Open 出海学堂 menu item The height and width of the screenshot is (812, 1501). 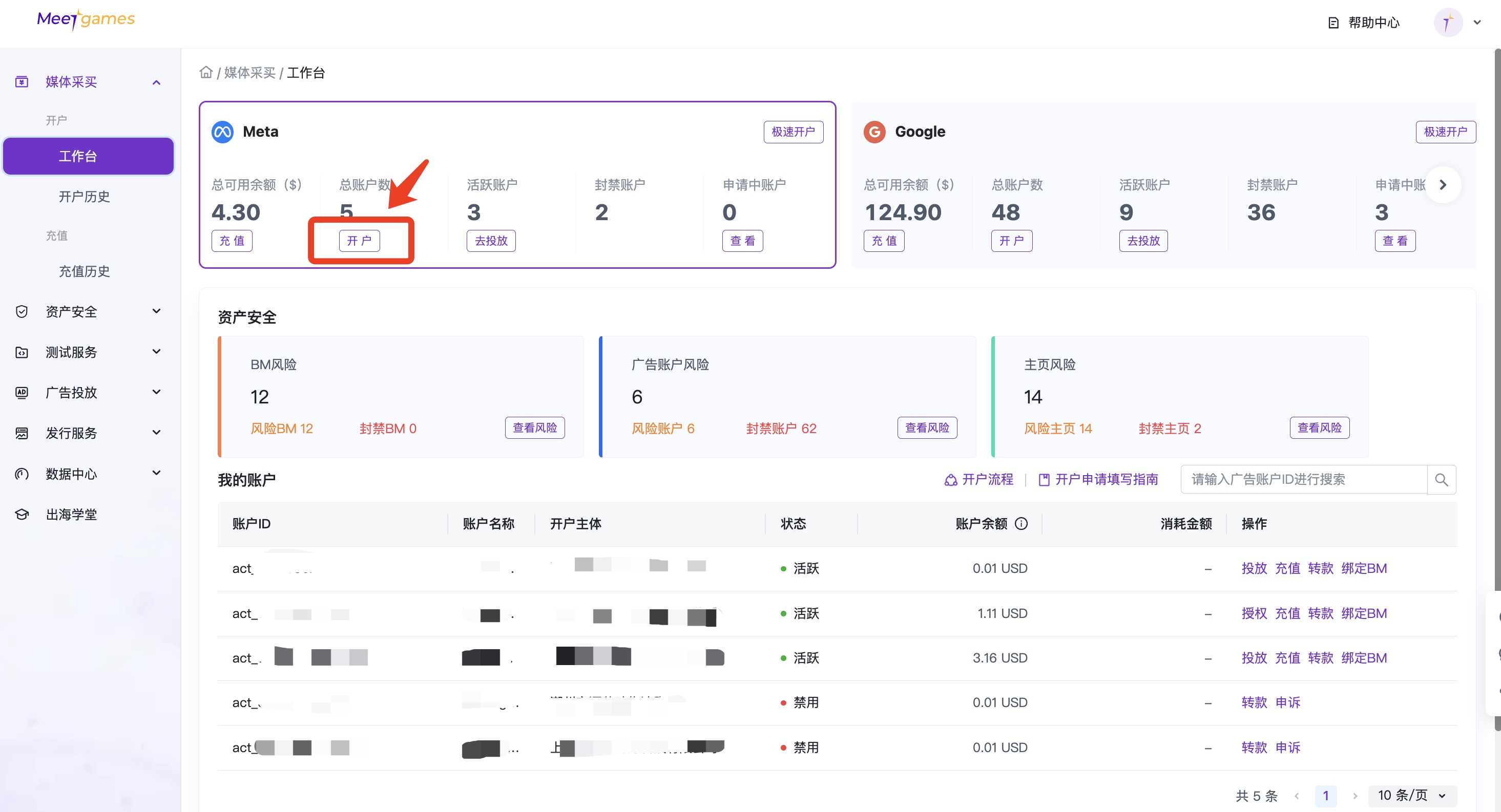pos(71,515)
